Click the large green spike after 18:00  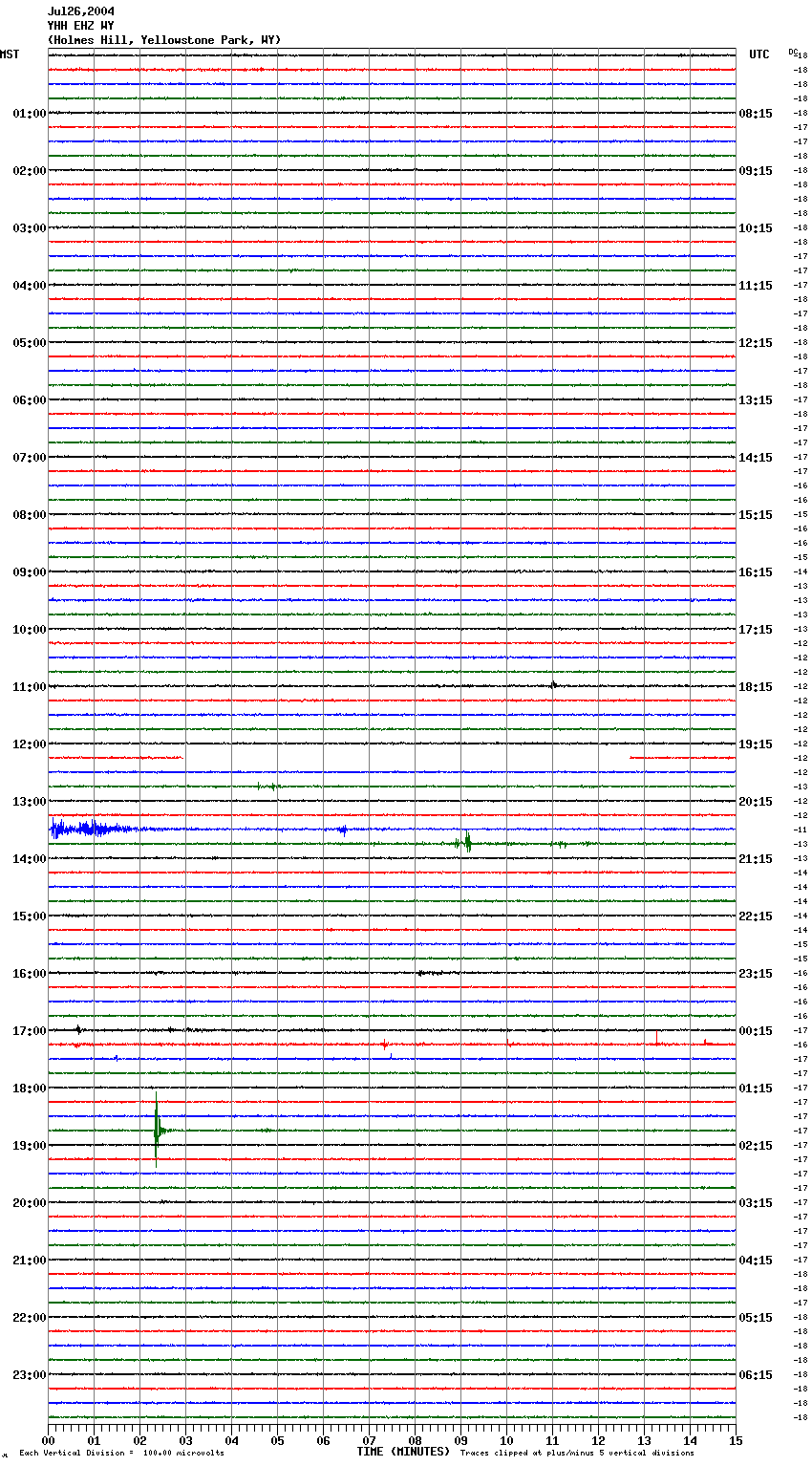(x=157, y=1130)
